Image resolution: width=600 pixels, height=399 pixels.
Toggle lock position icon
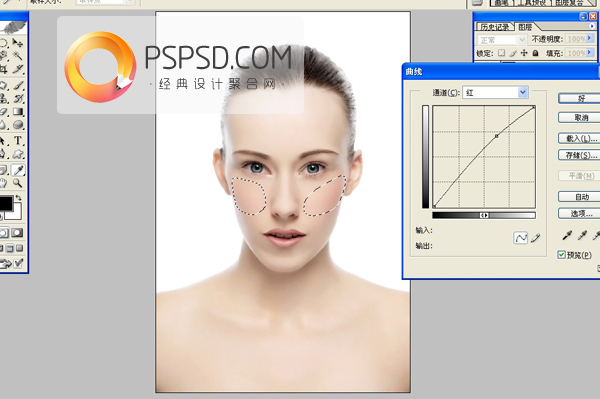[524, 53]
